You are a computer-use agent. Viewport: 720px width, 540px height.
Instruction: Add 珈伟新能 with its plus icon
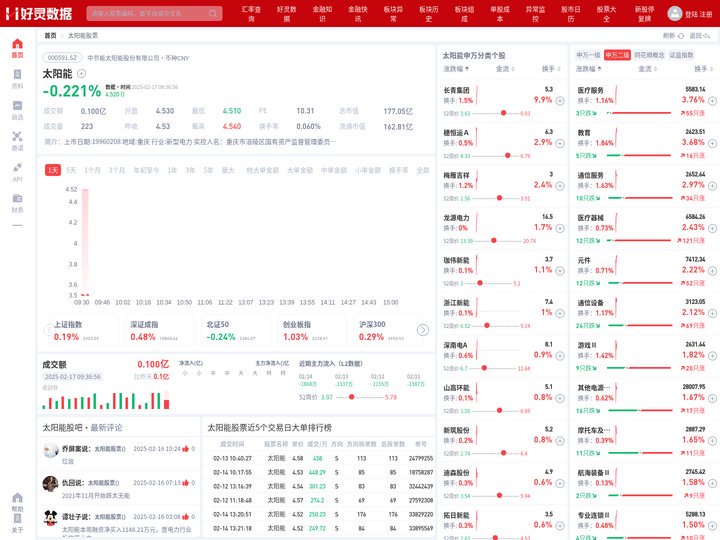[560, 271]
